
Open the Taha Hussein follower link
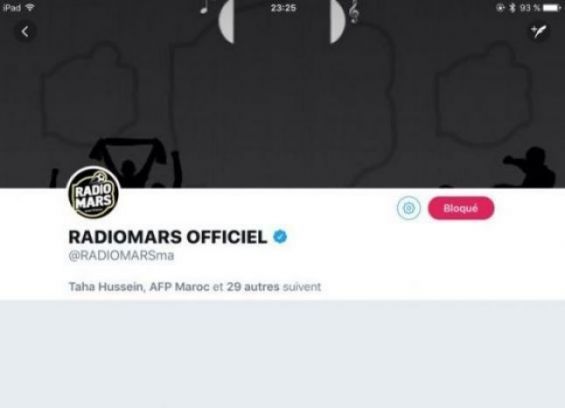106,287
